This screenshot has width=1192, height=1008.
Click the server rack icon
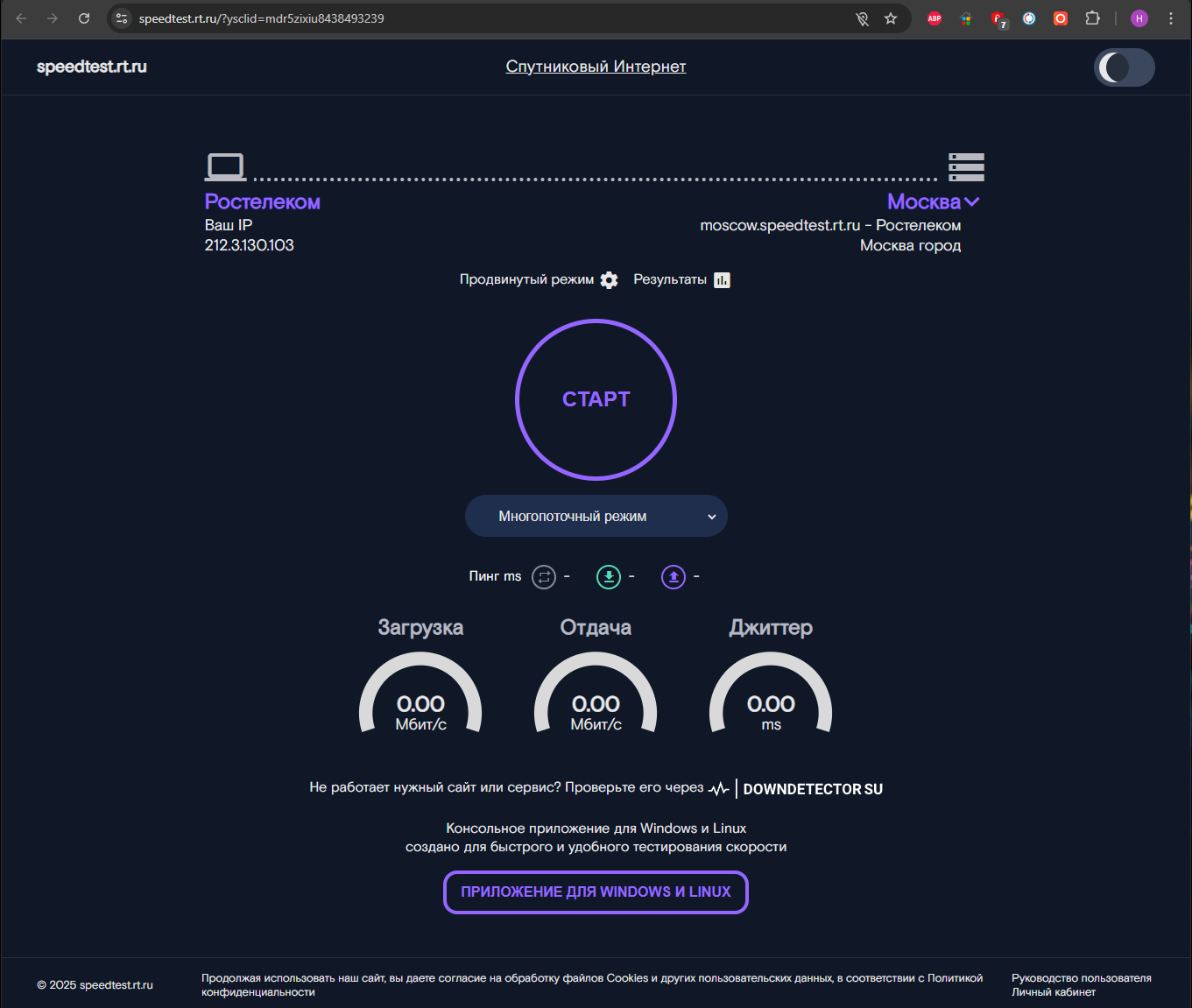pos(966,166)
